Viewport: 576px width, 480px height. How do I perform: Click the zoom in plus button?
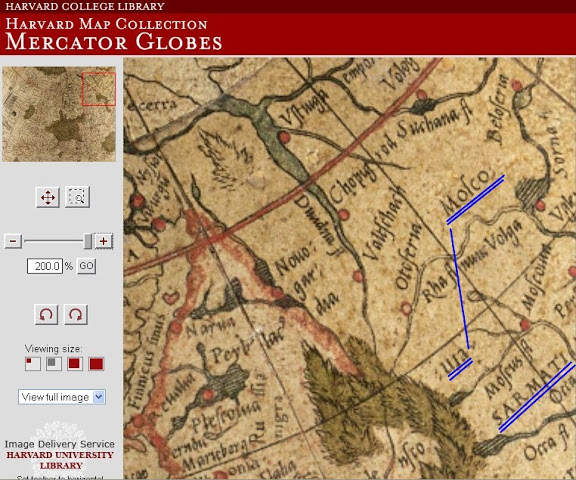point(104,241)
